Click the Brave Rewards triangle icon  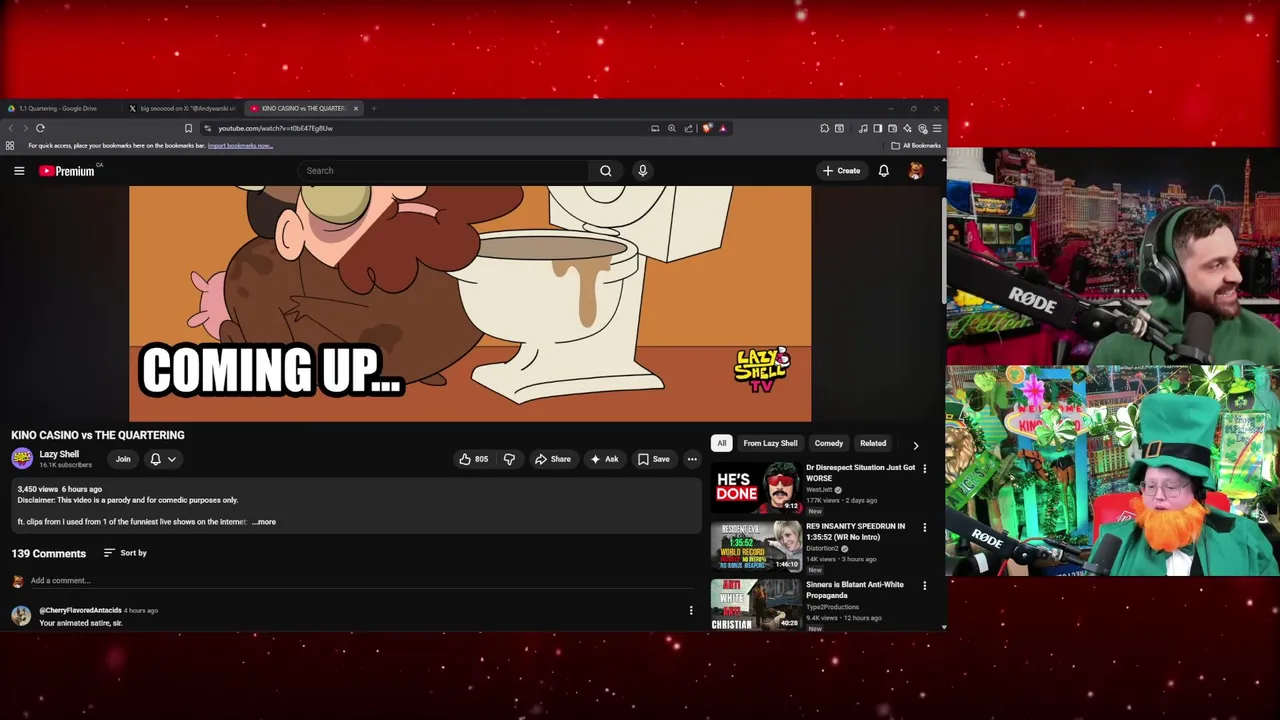coord(722,128)
